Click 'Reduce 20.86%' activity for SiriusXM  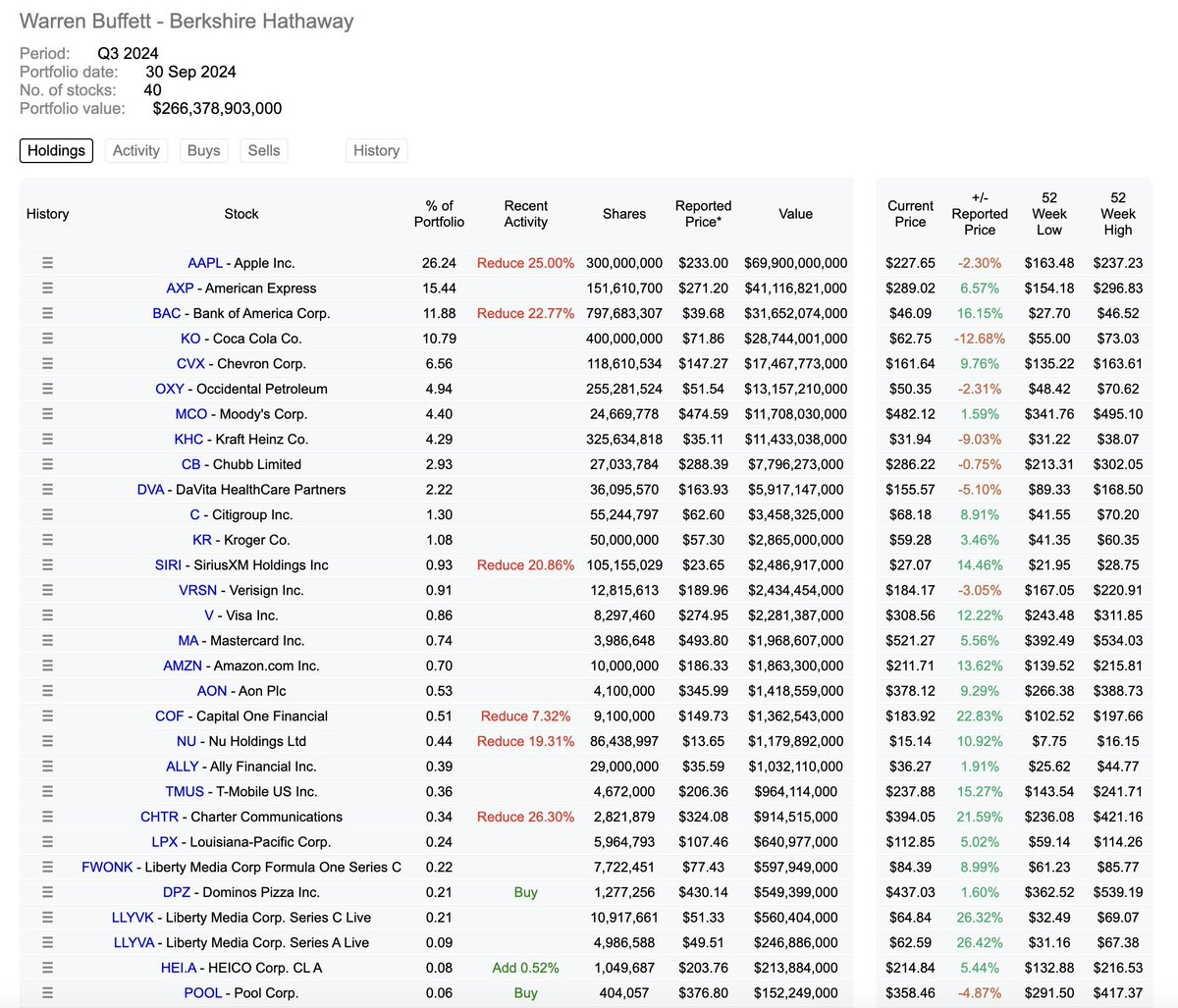point(526,565)
